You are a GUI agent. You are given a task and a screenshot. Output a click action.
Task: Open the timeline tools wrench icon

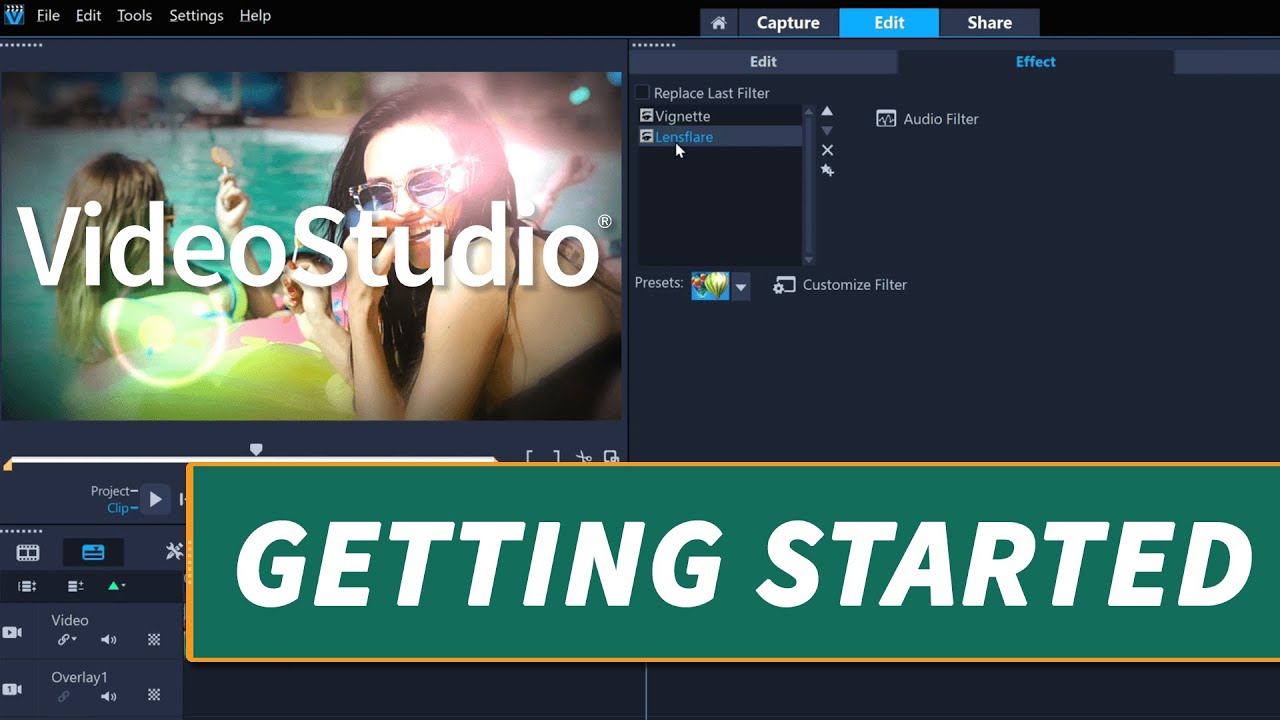click(174, 551)
